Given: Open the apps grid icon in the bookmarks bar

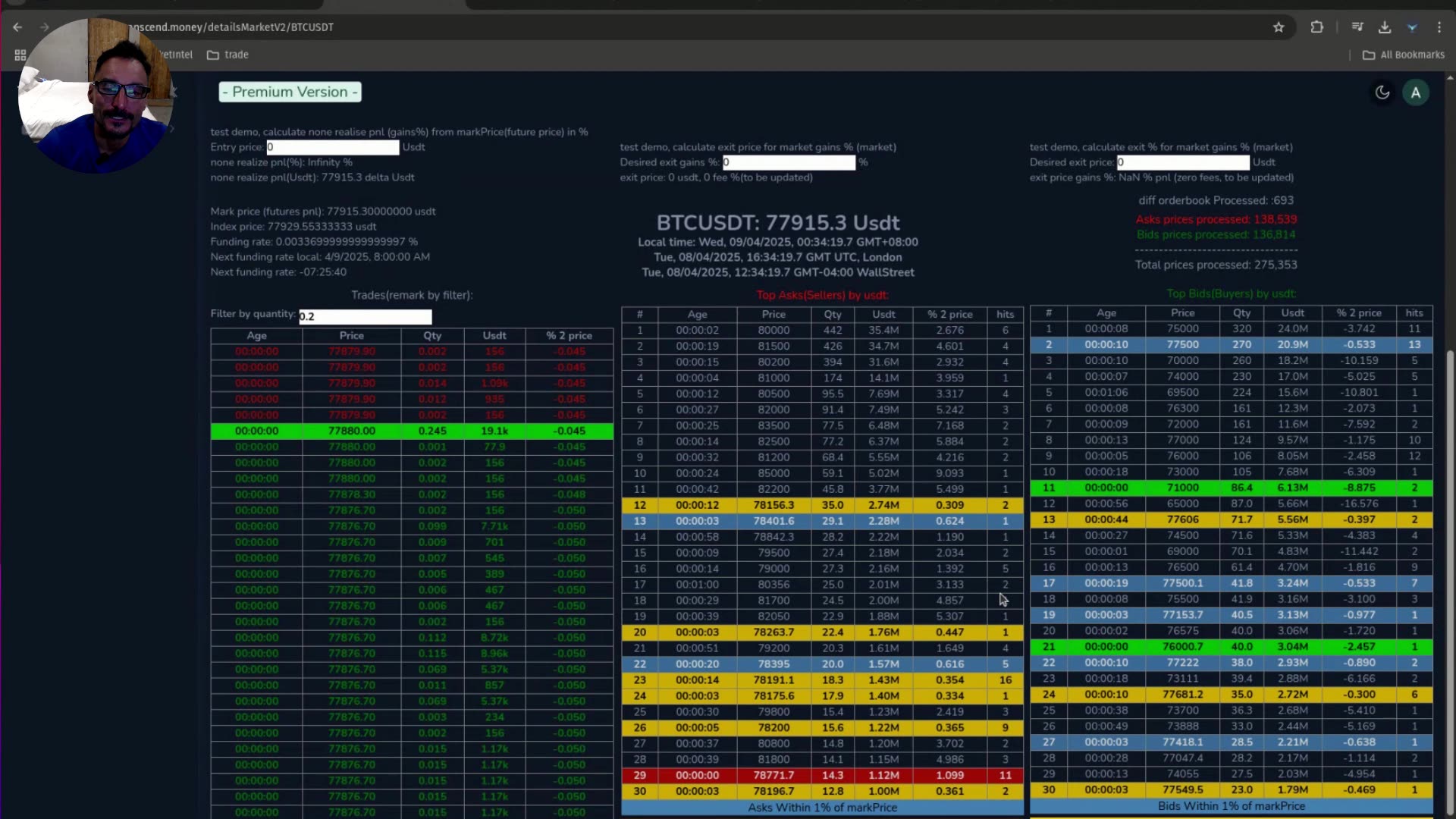Looking at the screenshot, I should [x=20, y=55].
